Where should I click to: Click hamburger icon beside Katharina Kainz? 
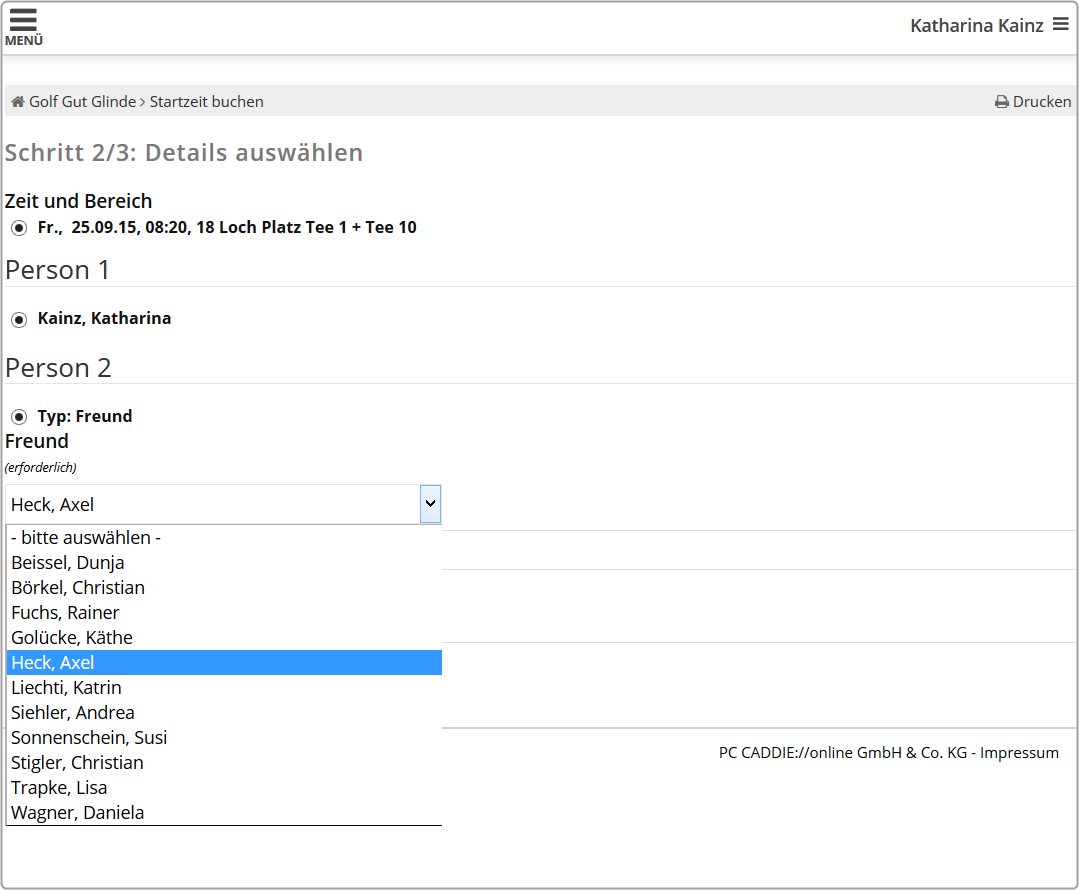click(x=1060, y=24)
